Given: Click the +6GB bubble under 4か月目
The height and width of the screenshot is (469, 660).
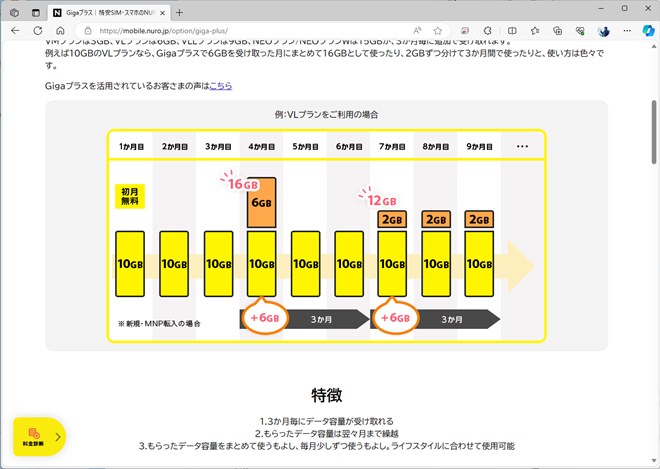Looking at the screenshot, I should click(264, 317).
